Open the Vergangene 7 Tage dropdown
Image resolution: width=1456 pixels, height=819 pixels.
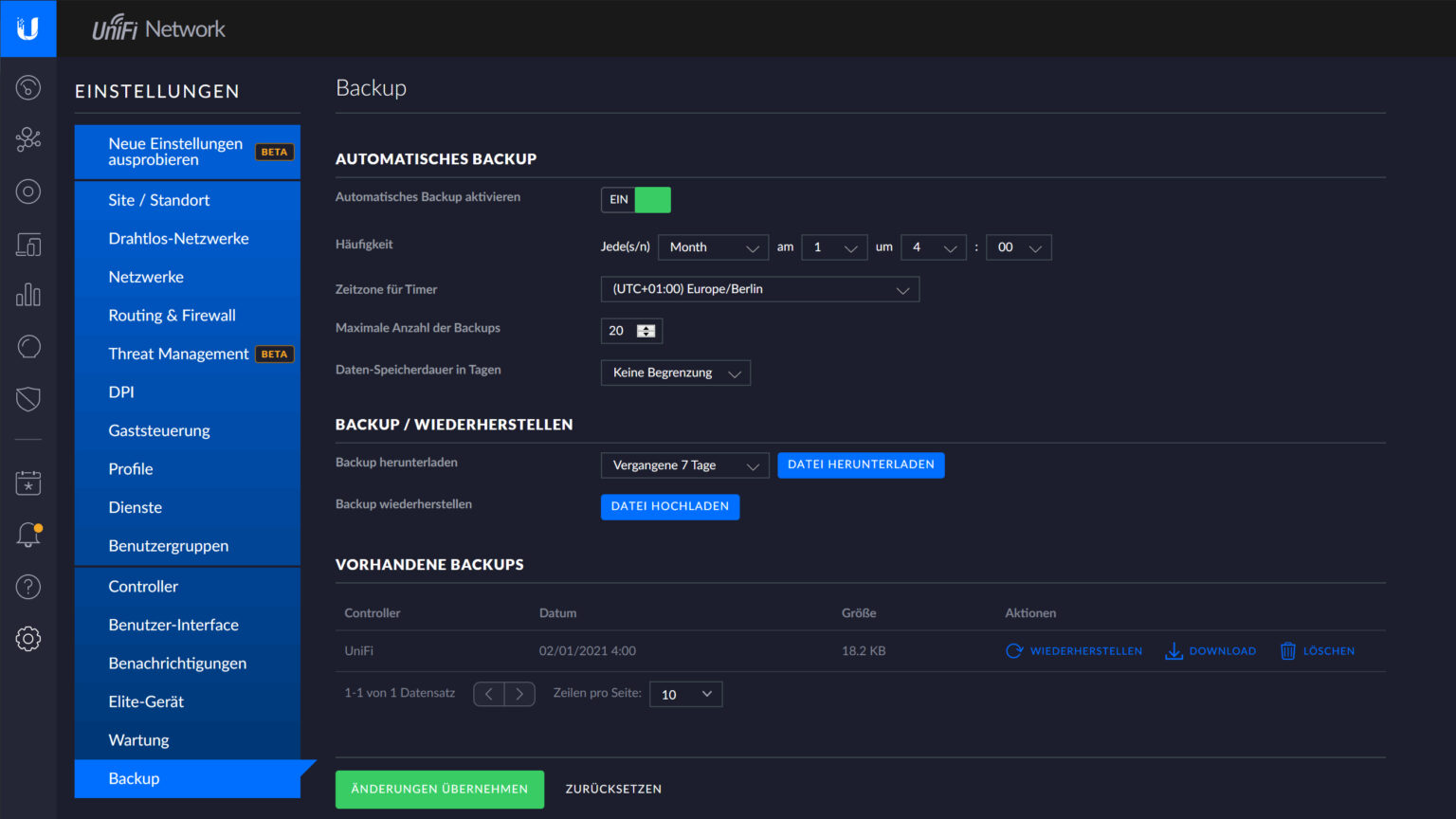pyautogui.click(x=684, y=464)
